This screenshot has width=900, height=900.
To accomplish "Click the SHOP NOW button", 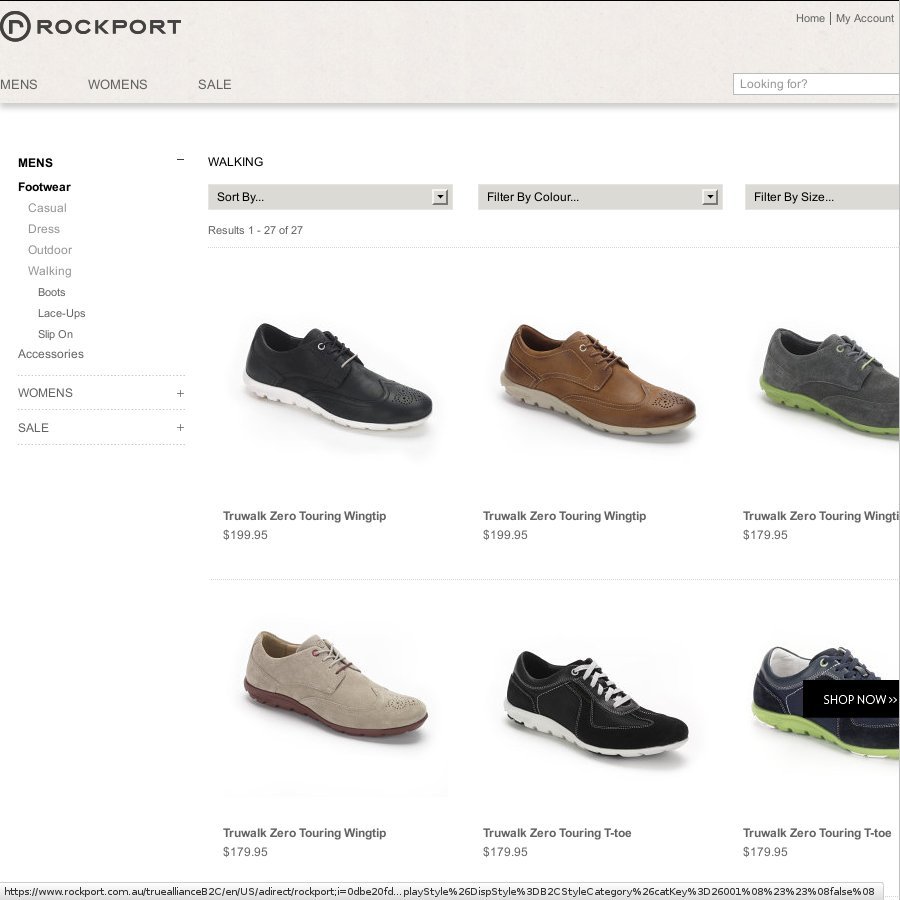I will pyautogui.click(x=851, y=699).
